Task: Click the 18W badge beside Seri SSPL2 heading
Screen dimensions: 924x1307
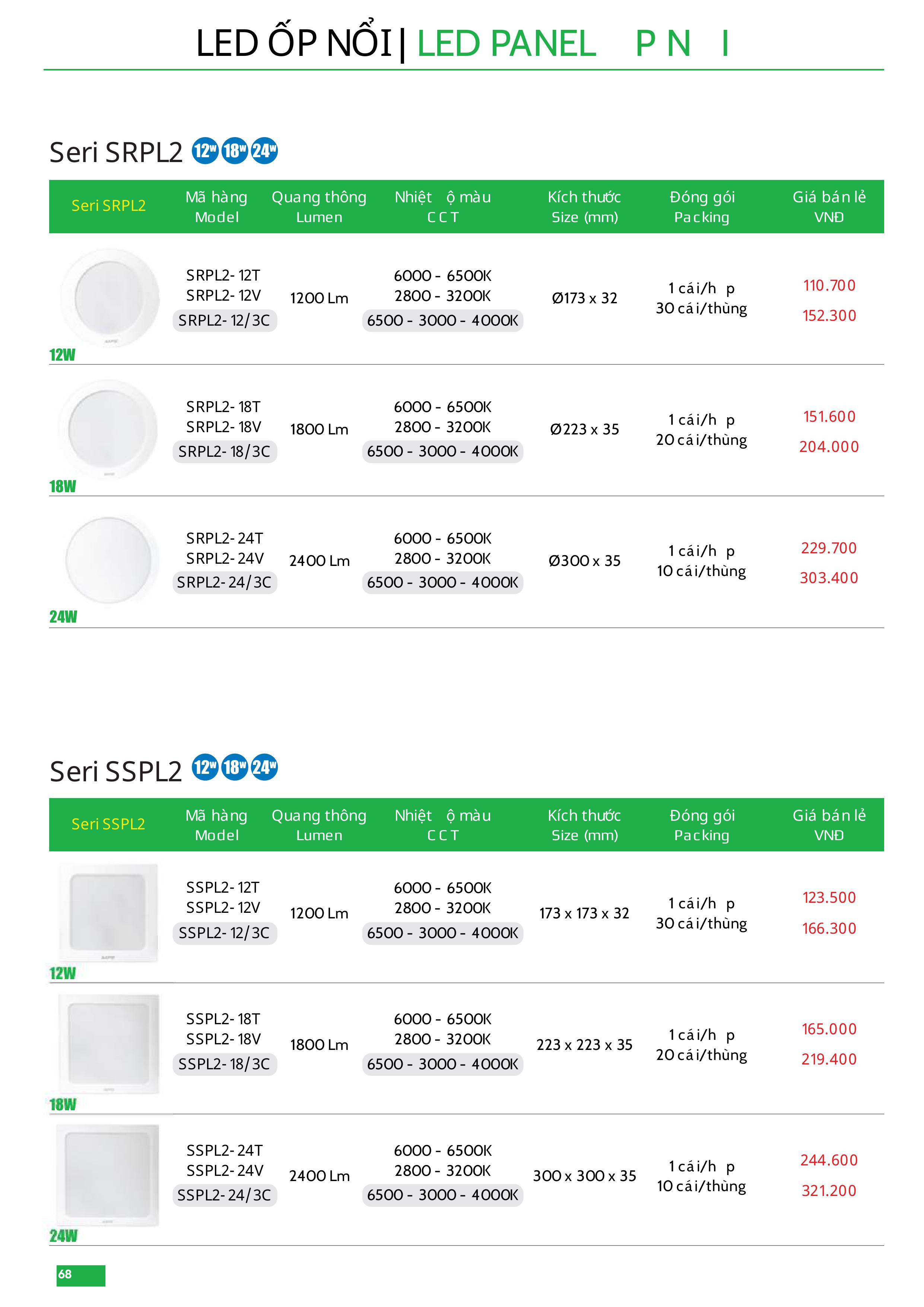Action: 234,768
